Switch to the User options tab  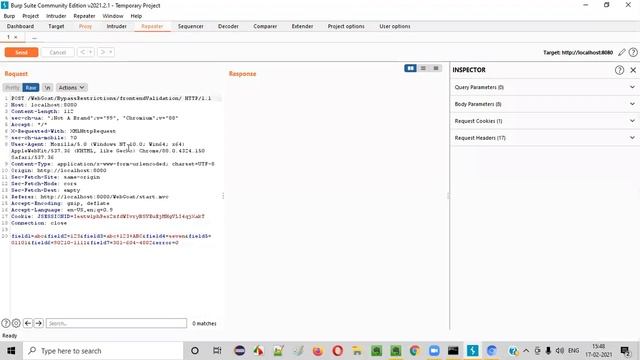[x=395, y=26]
